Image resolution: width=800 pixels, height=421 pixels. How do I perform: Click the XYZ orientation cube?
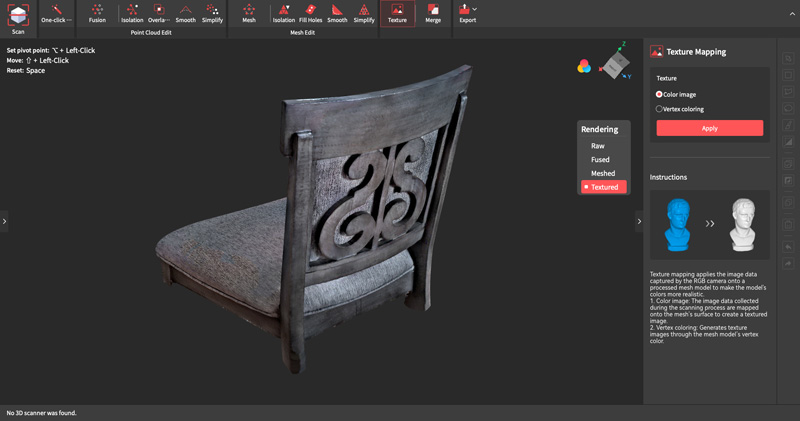click(x=615, y=64)
